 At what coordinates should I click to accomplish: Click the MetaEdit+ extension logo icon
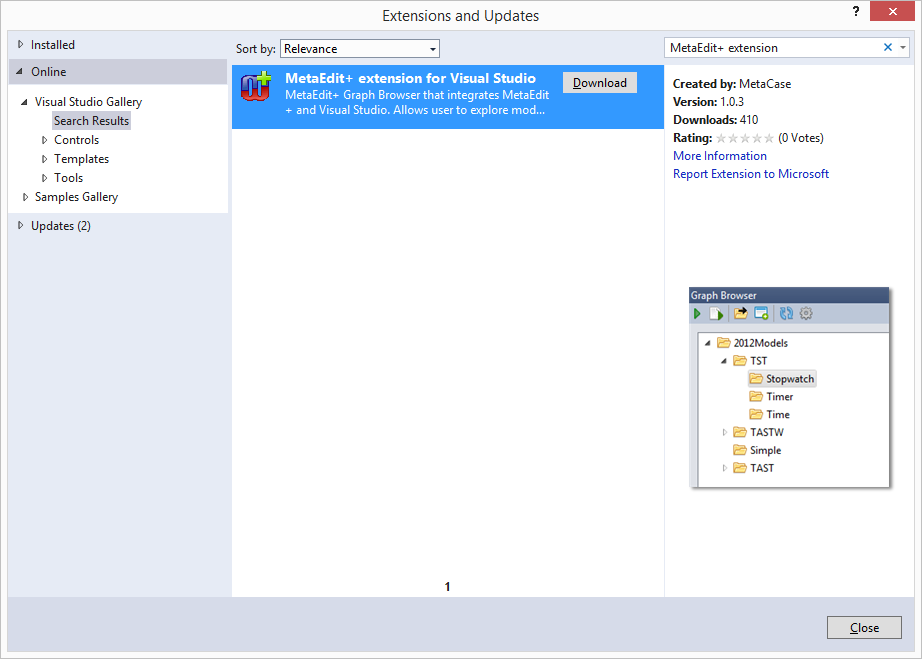pos(257,88)
